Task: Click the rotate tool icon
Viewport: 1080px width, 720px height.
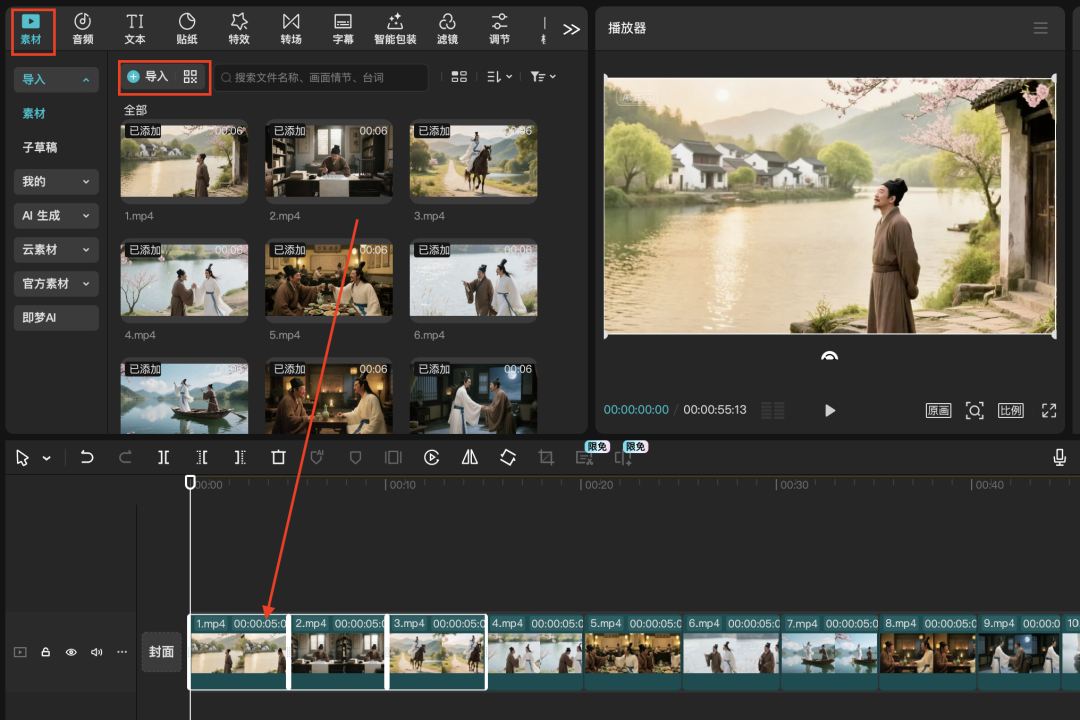Action: tap(508, 457)
